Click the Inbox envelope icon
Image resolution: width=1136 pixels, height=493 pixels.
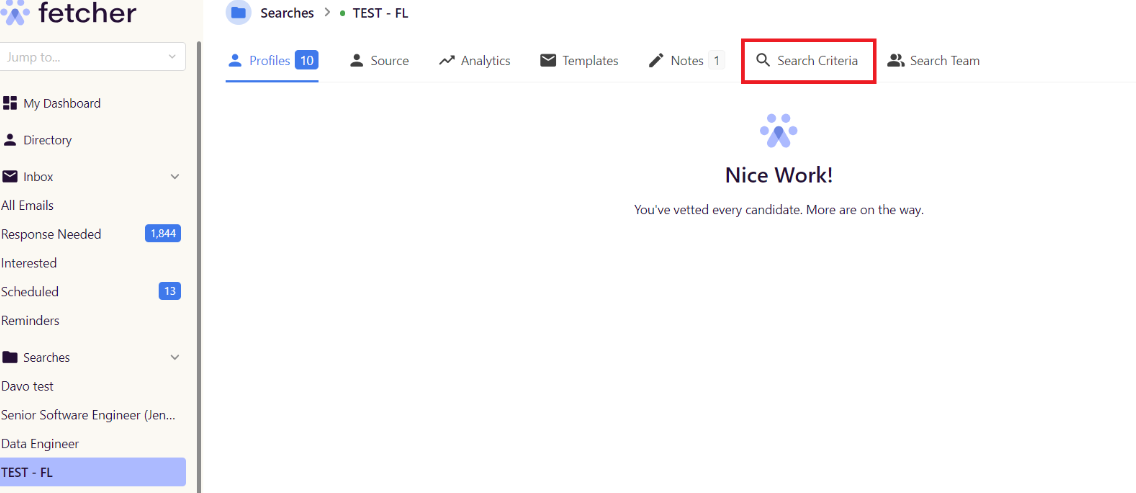click(x=9, y=176)
